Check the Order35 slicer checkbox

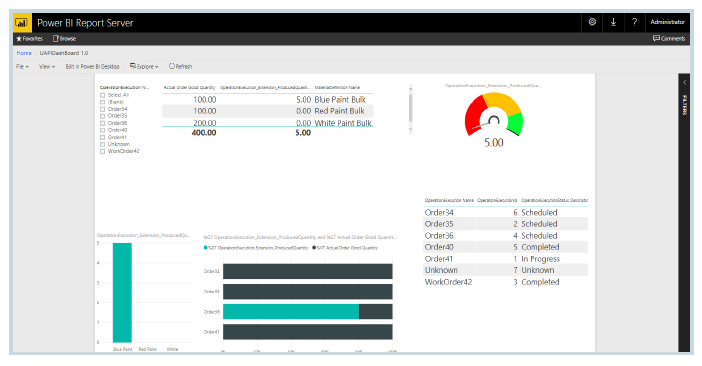pos(103,116)
